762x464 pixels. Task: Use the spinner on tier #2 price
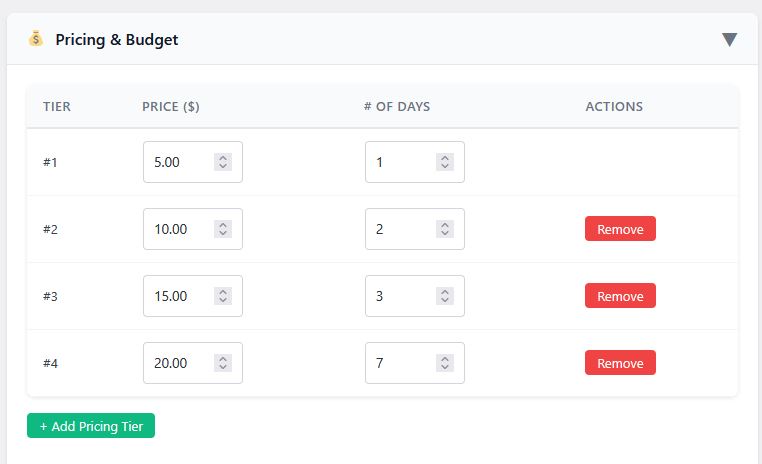(x=223, y=229)
